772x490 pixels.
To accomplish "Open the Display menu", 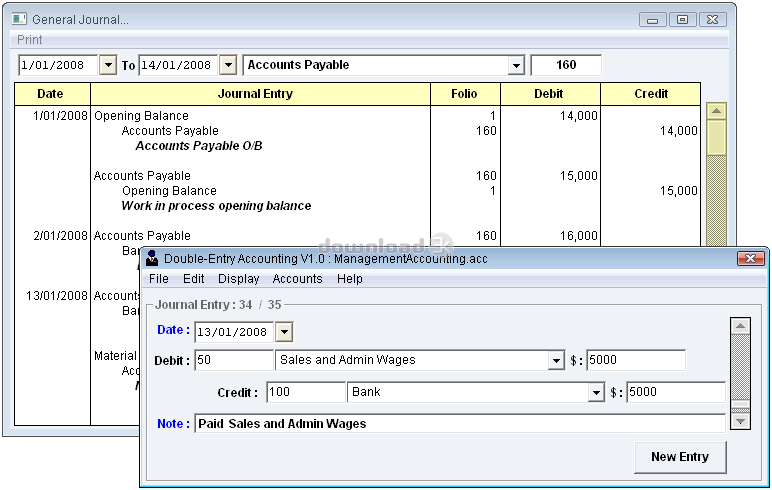I will tap(238, 279).
